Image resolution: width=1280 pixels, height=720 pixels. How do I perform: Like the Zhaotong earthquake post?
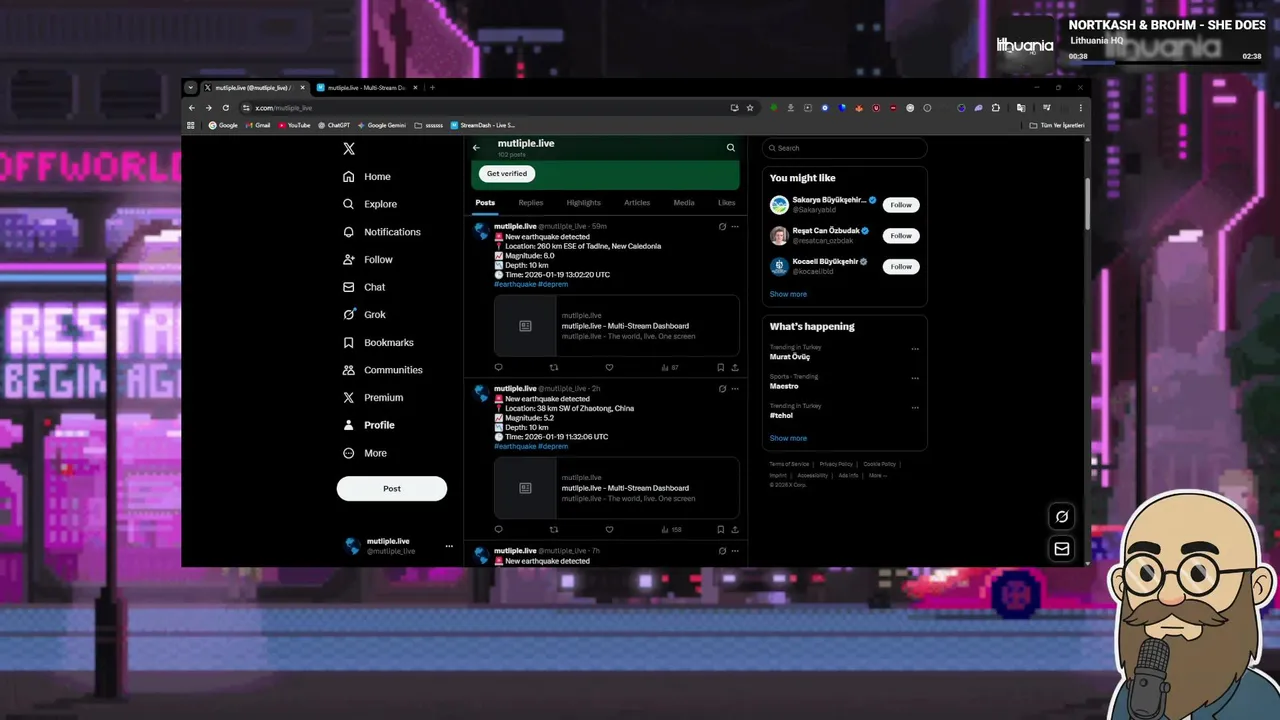[x=609, y=530]
